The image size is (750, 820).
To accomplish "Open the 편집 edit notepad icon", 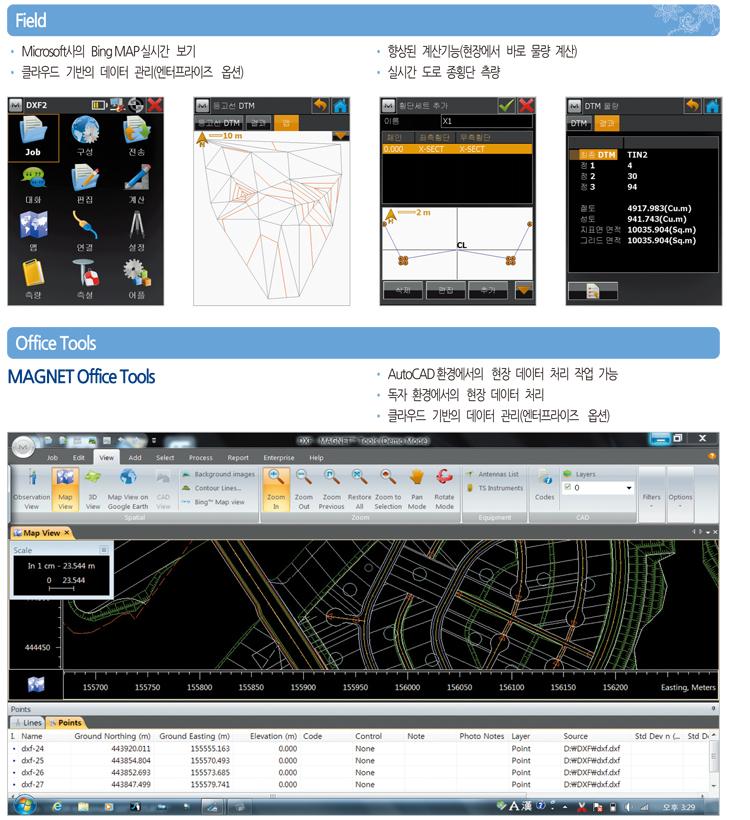I will point(85,178).
